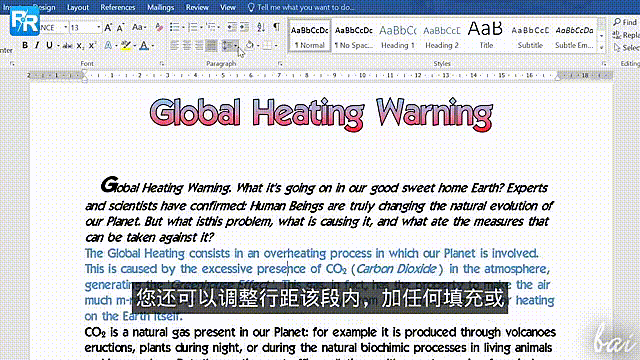Click Global Heating Warning WordArt title

point(321,114)
